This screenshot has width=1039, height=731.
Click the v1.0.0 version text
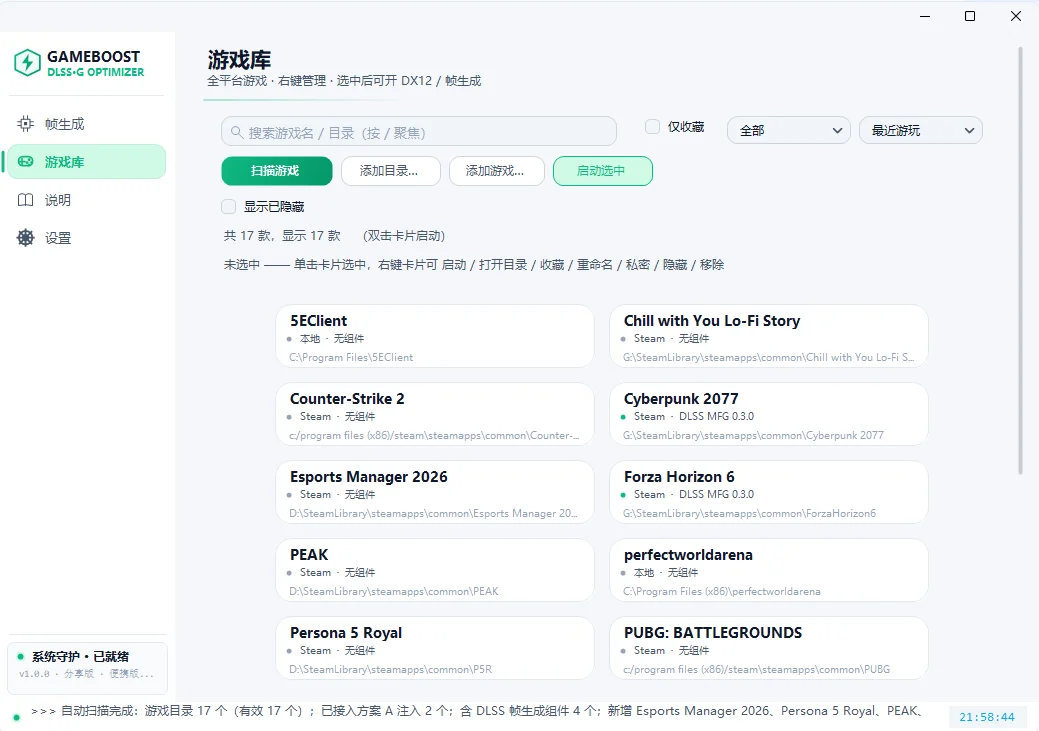[34, 674]
